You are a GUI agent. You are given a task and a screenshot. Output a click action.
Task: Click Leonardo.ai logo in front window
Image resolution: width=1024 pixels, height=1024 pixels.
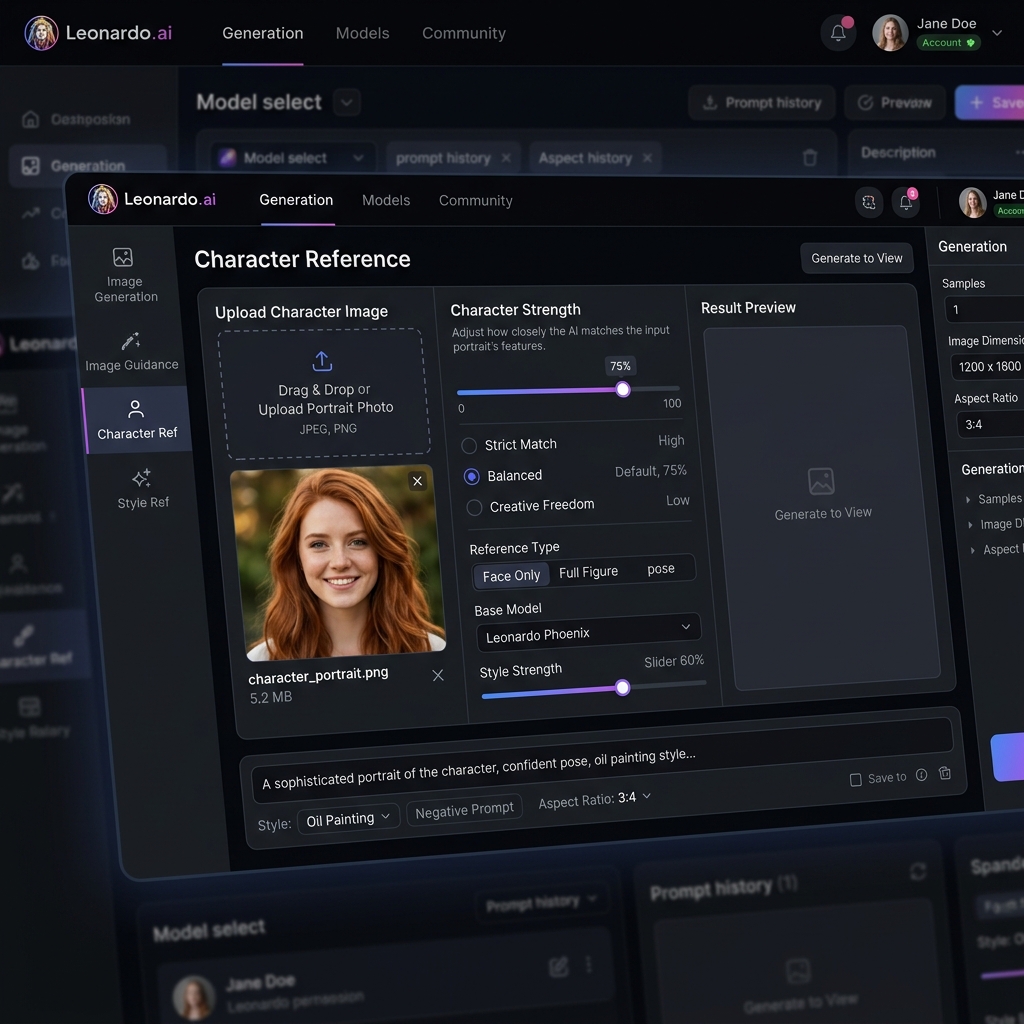click(152, 199)
